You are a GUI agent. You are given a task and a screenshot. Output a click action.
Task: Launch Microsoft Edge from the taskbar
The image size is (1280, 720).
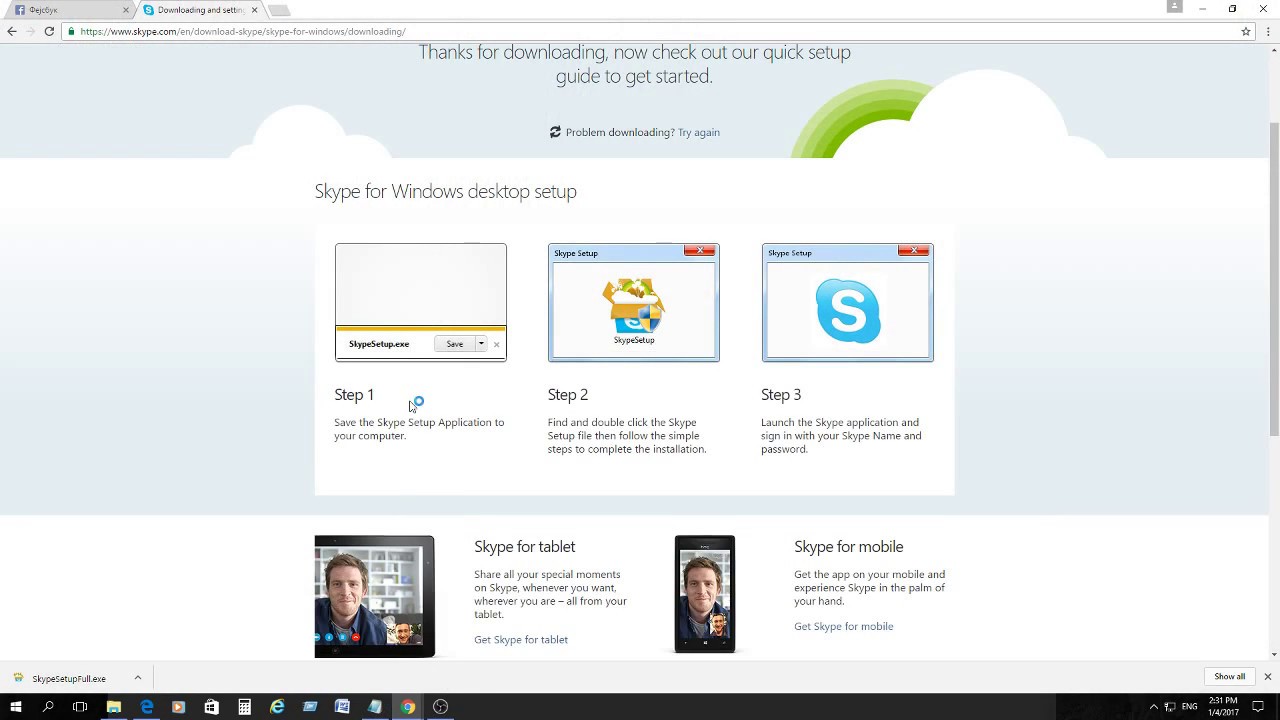click(146, 707)
